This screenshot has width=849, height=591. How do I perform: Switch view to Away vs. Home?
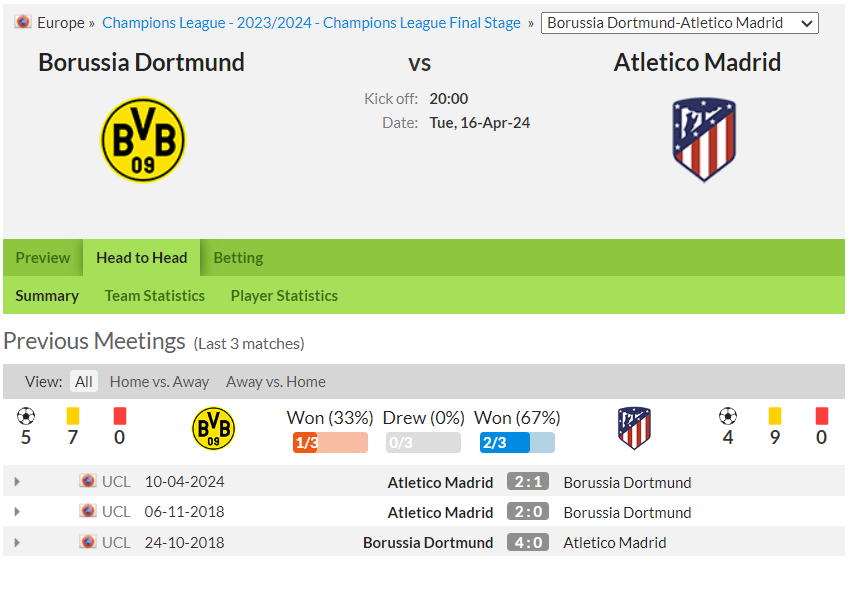click(x=276, y=382)
